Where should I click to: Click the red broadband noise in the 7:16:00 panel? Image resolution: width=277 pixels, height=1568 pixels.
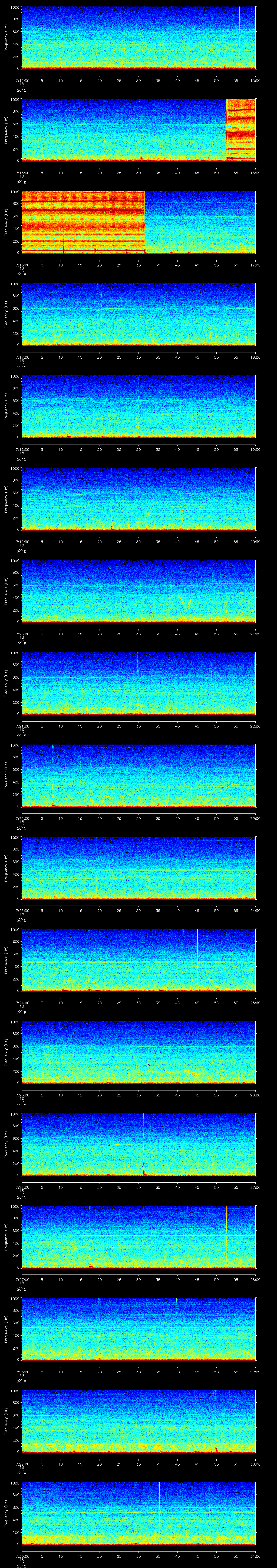pyautogui.click(x=83, y=222)
